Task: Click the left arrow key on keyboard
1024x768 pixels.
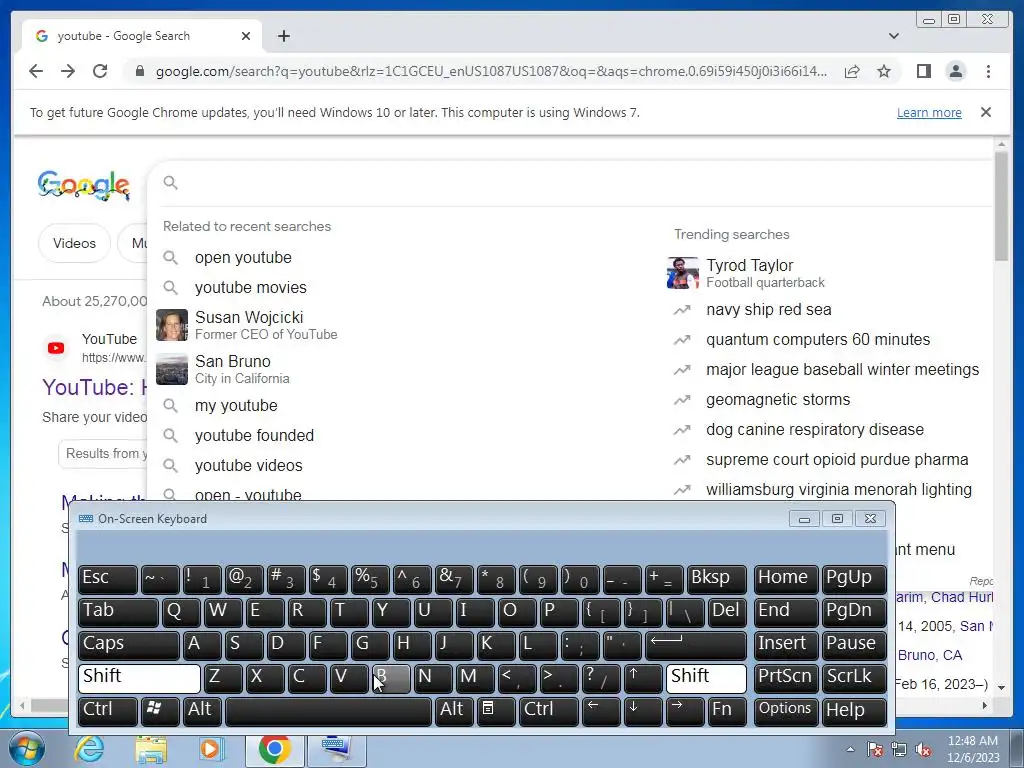Action: tap(601, 711)
